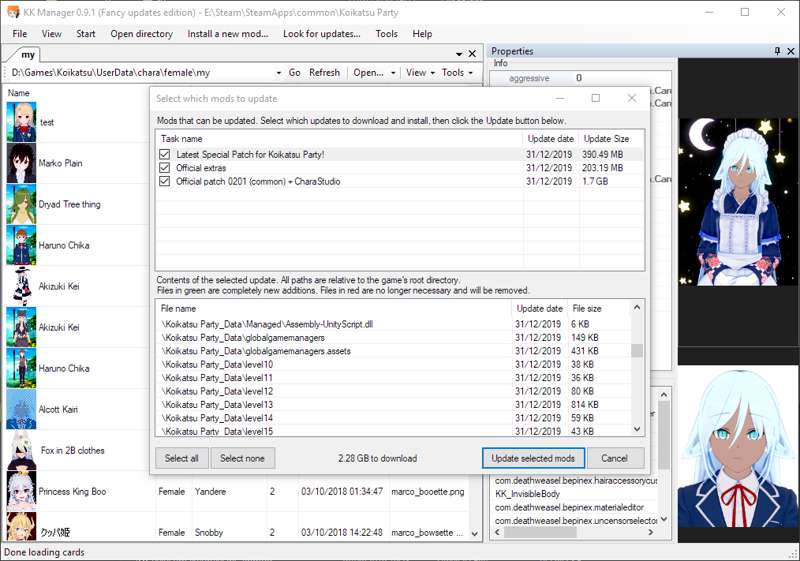Screen dimensions: 800x561
Task: Click the Open... toolbar button
Action: [x=368, y=72]
